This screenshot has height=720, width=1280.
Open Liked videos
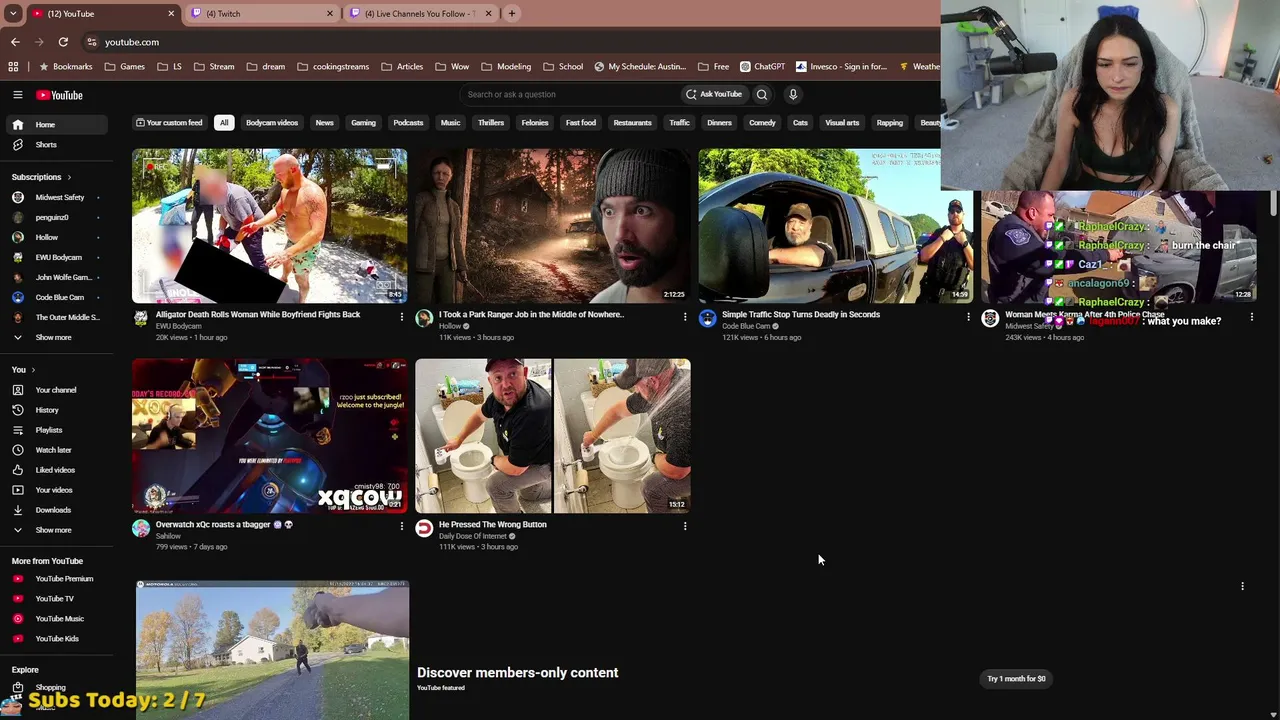(56, 470)
